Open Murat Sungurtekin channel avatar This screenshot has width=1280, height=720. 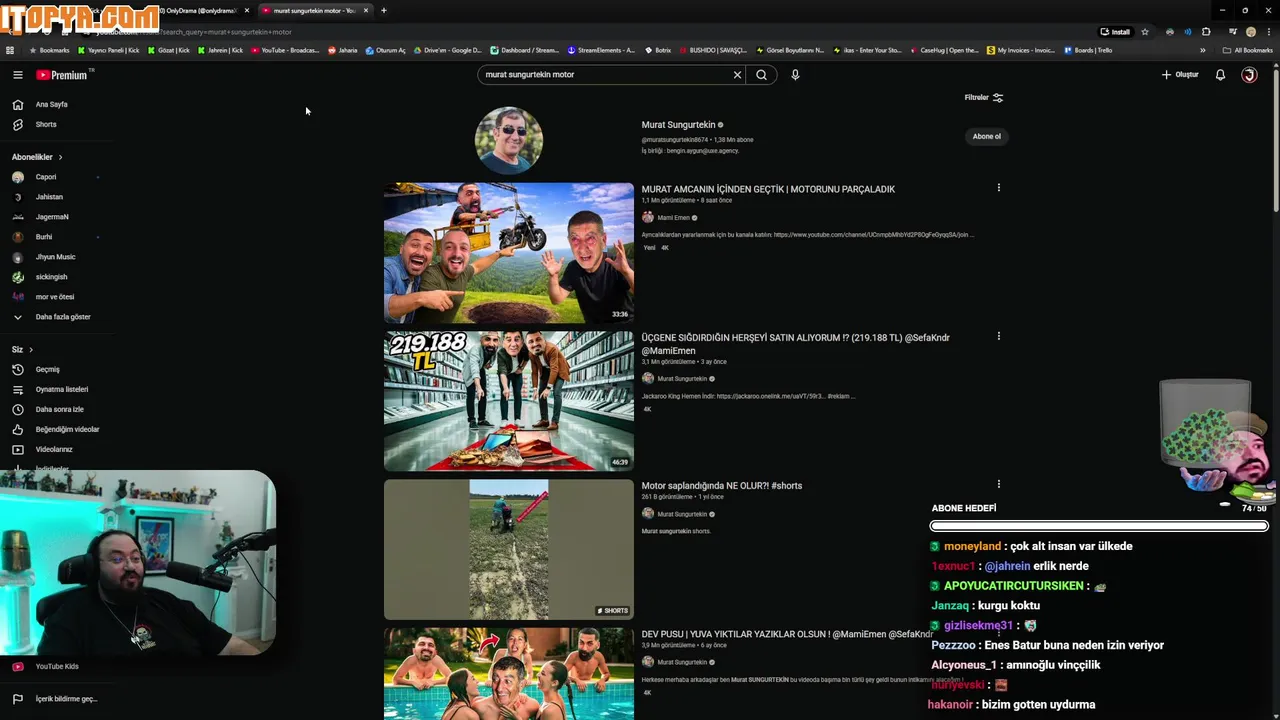(509, 141)
